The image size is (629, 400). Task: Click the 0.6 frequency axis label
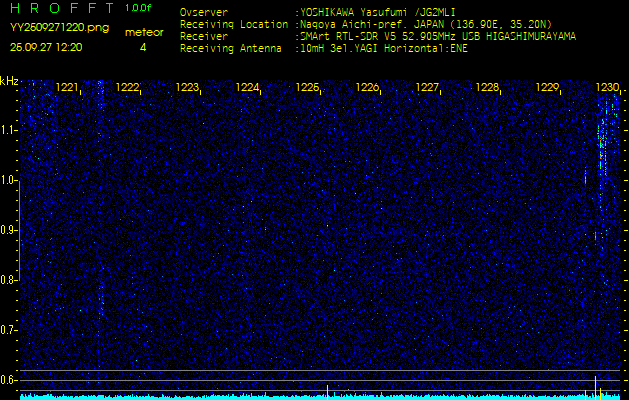9,379
